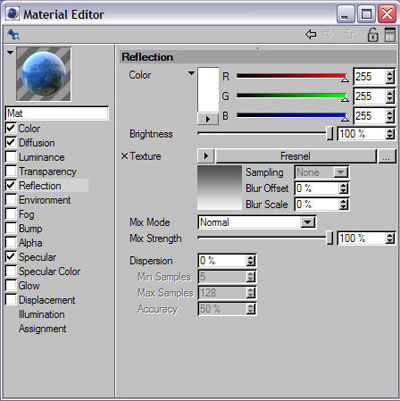Image resolution: width=400 pixels, height=401 pixels.
Task: Click the Fresnel texture button
Action: click(x=296, y=156)
